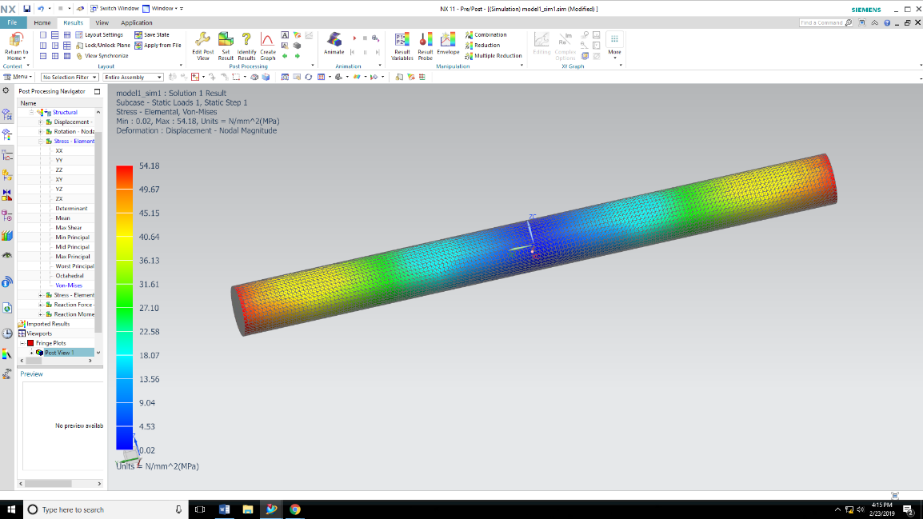Image resolution: width=923 pixels, height=519 pixels.
Task: Open the Window dropdown in the title bar
Action: point(162,8)
